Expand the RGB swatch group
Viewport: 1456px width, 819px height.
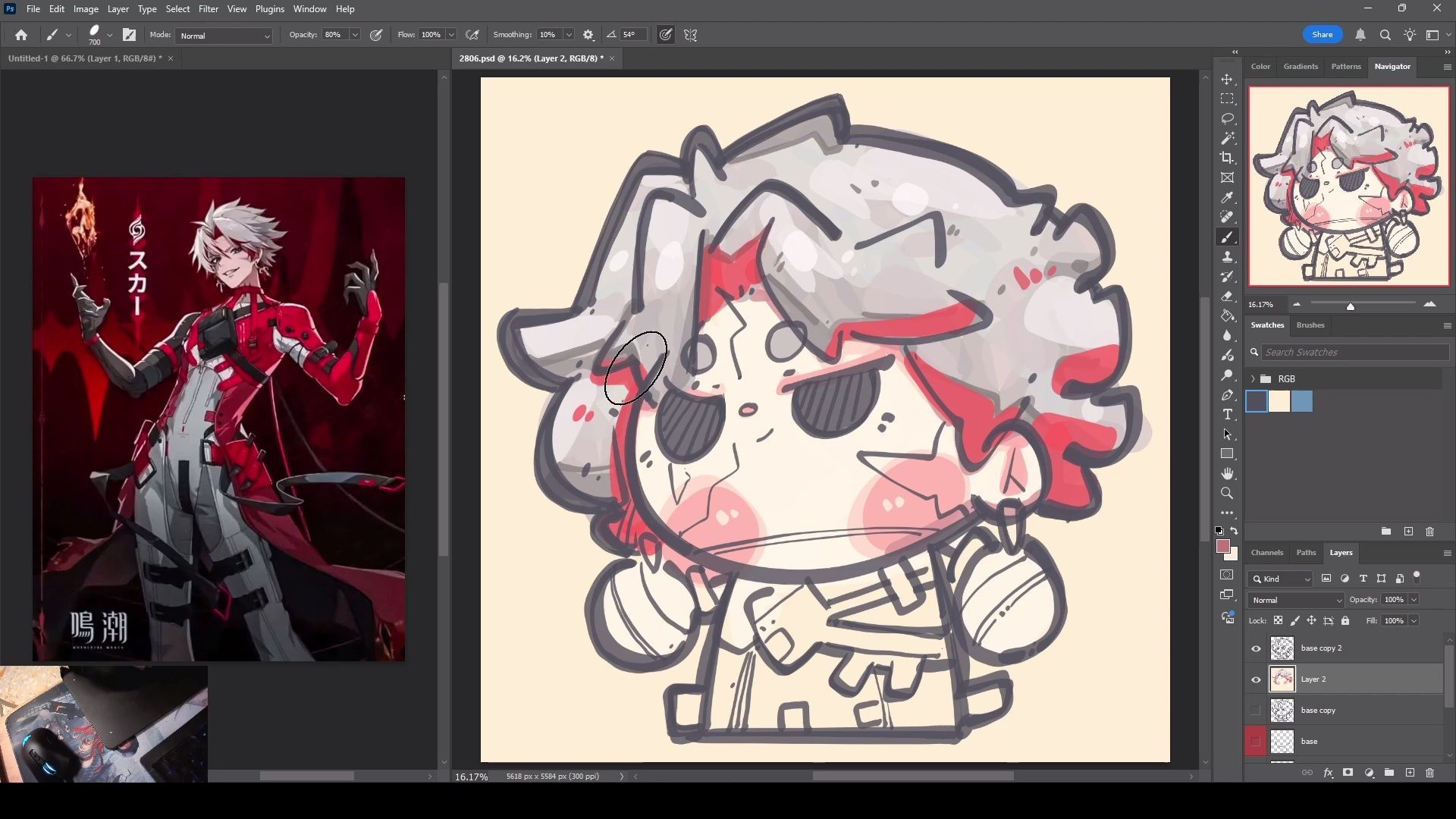1253,378
